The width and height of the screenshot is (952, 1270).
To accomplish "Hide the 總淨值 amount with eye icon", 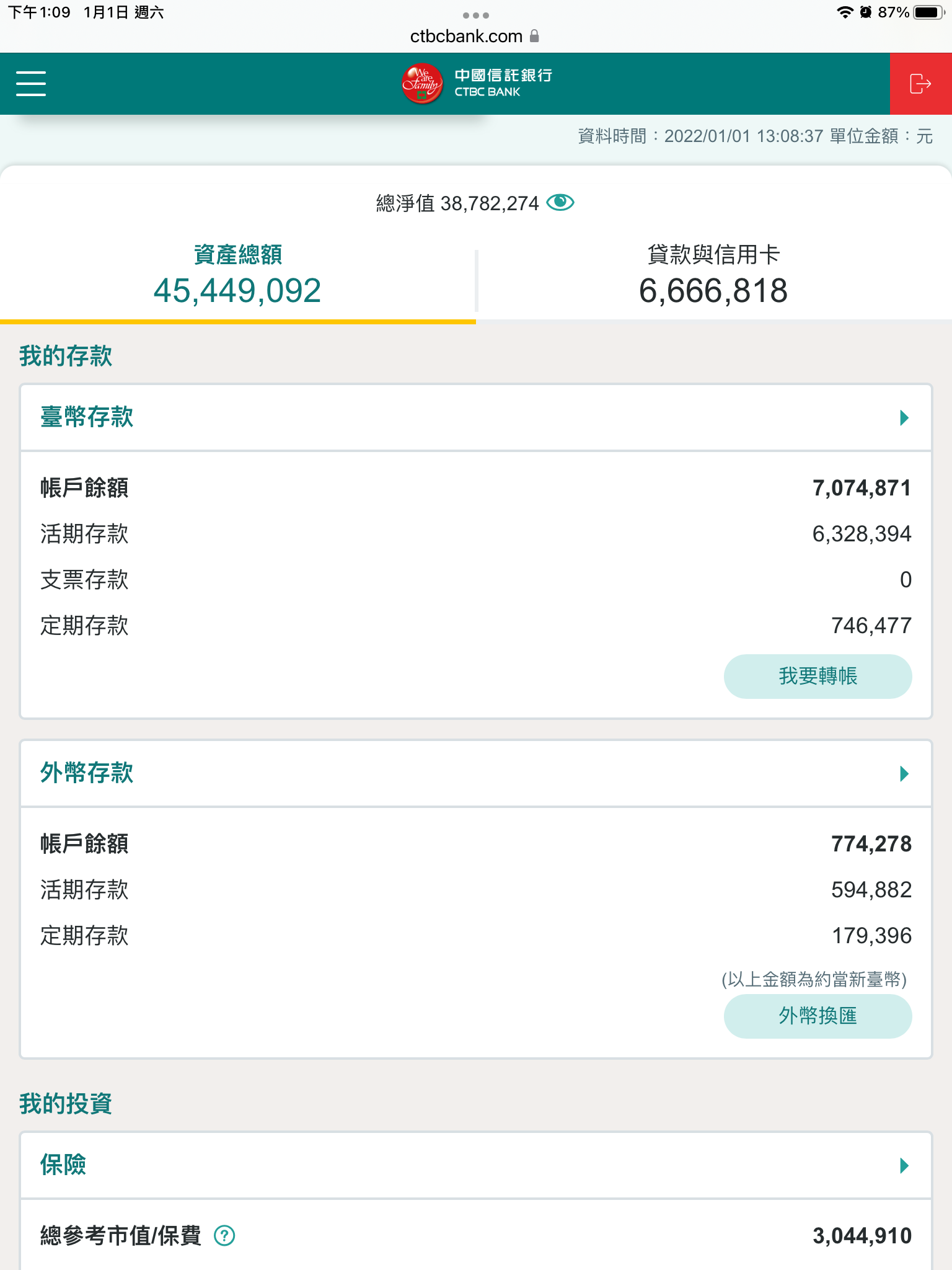I will click(560, 203).
